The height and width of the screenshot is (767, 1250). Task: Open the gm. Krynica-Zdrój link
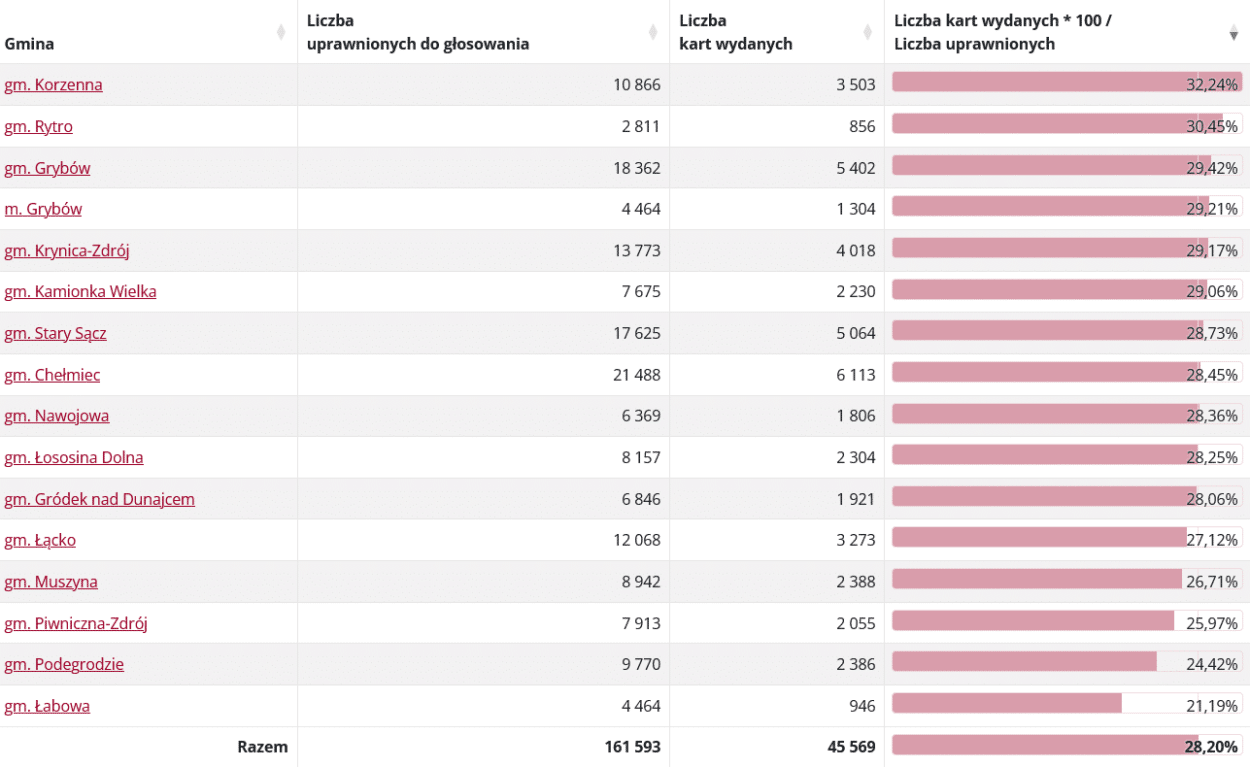pos(67,251)
